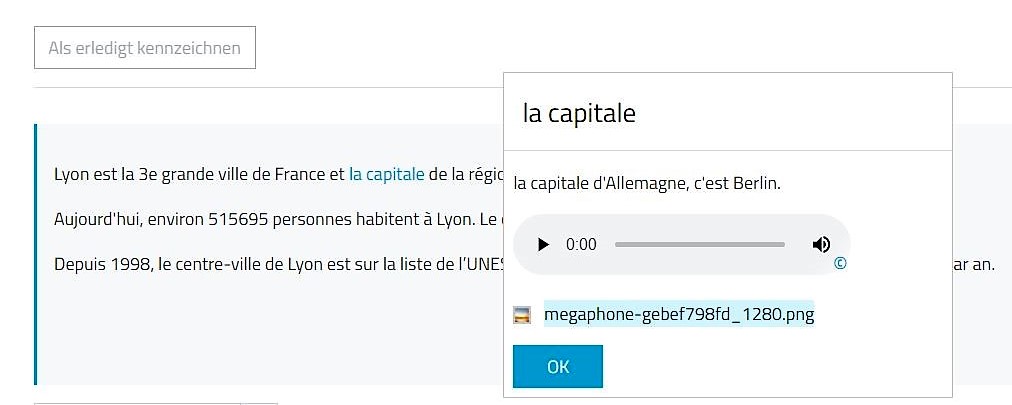Click the 0:00 audio time display
Screen dimensions: 1012x405
click(x=581, y=245)
